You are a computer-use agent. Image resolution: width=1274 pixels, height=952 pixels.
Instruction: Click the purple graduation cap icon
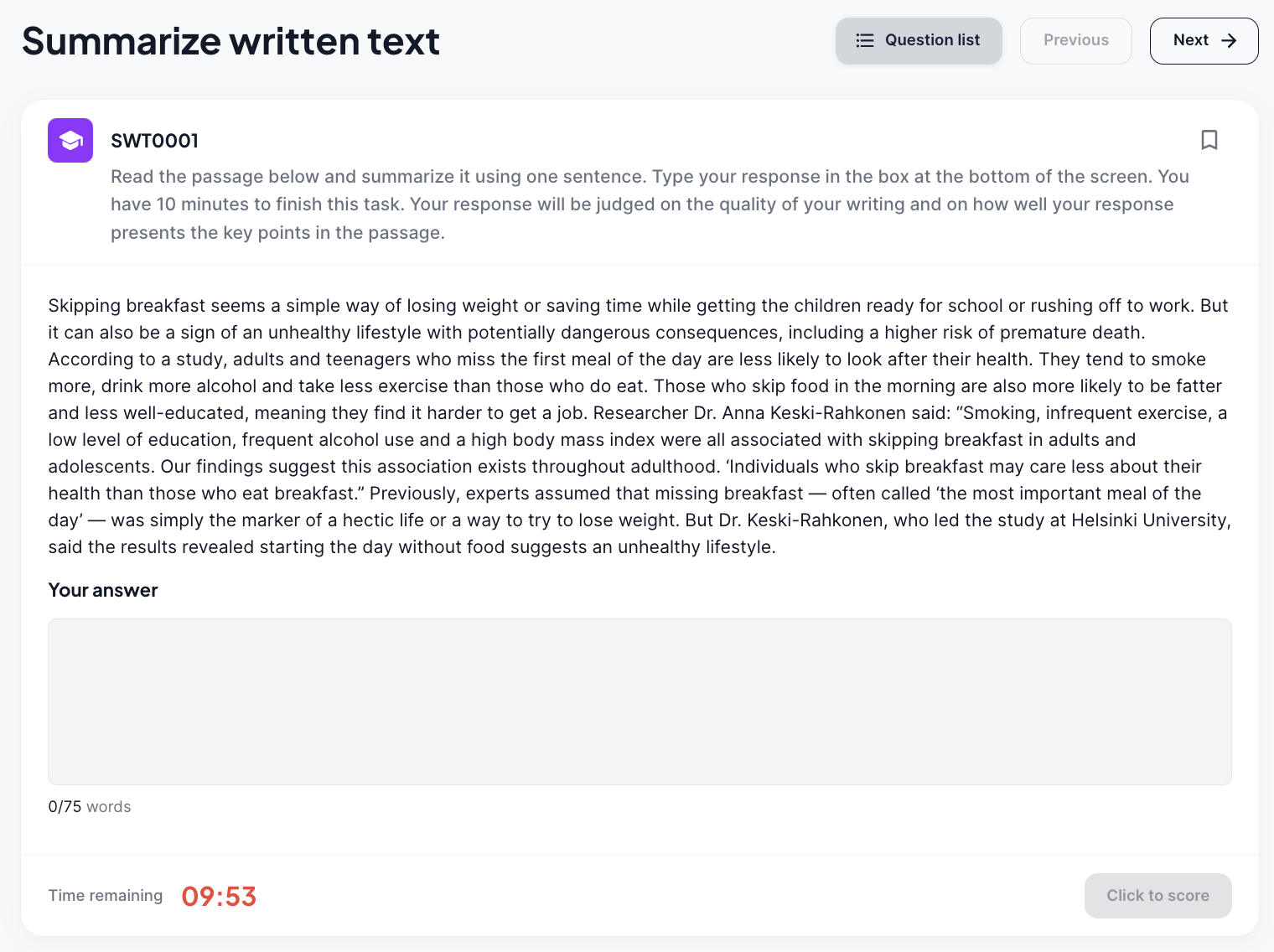click(70, 140)
